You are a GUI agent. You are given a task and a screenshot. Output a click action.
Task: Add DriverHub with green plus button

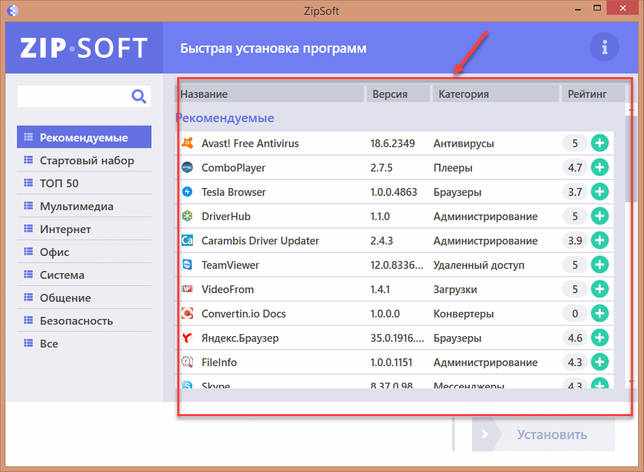(x=600, y=216)
